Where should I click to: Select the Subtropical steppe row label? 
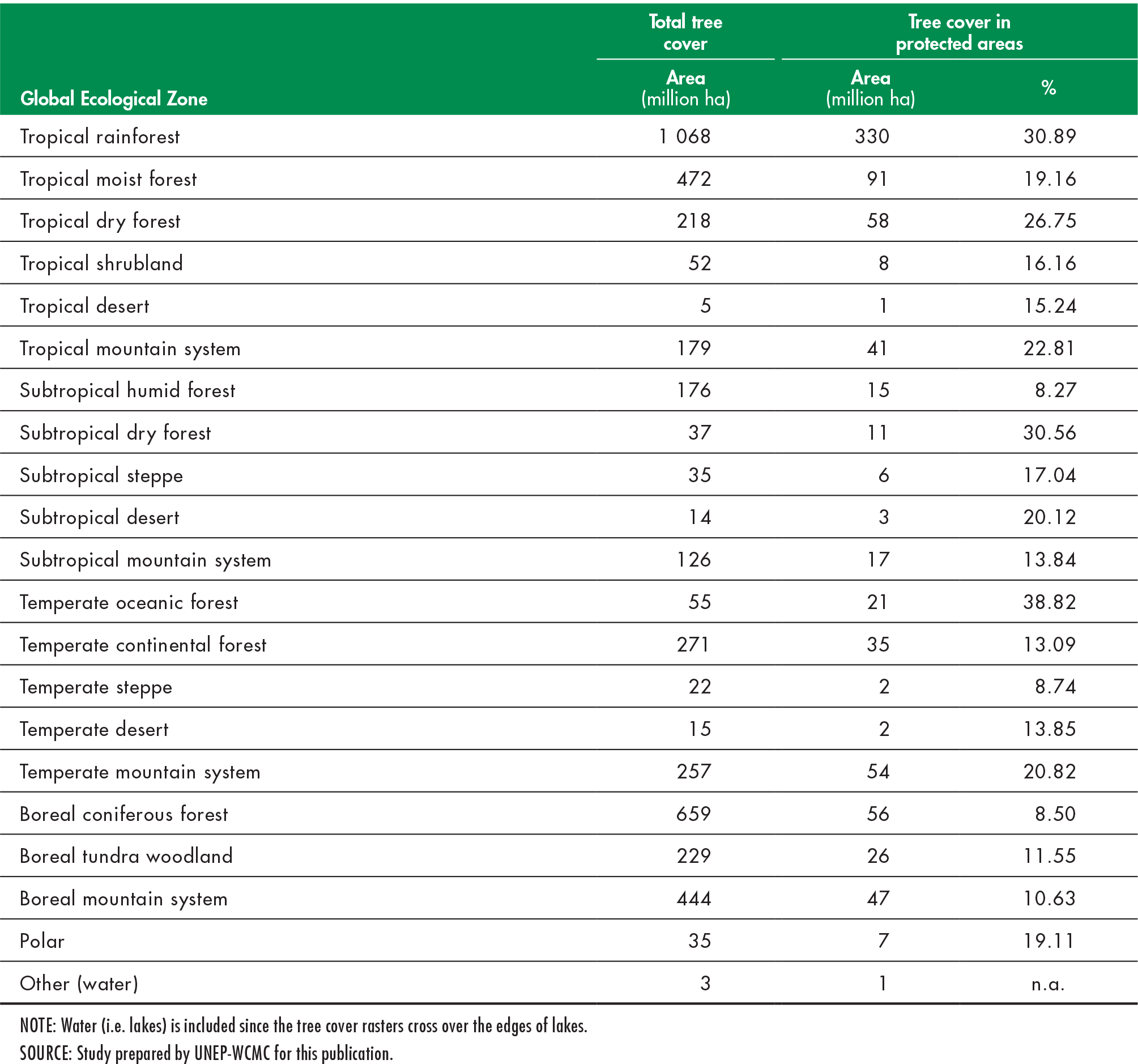(101, 475)
